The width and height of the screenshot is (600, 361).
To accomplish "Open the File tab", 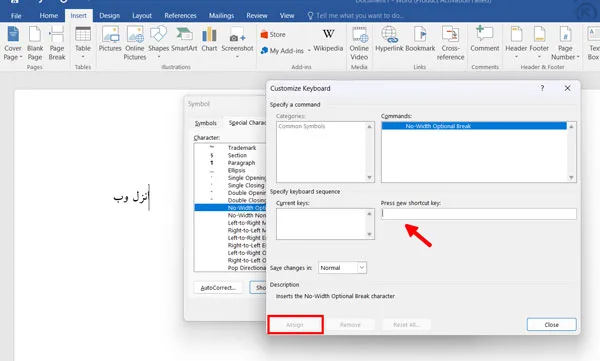I will (x=16, y=16).
